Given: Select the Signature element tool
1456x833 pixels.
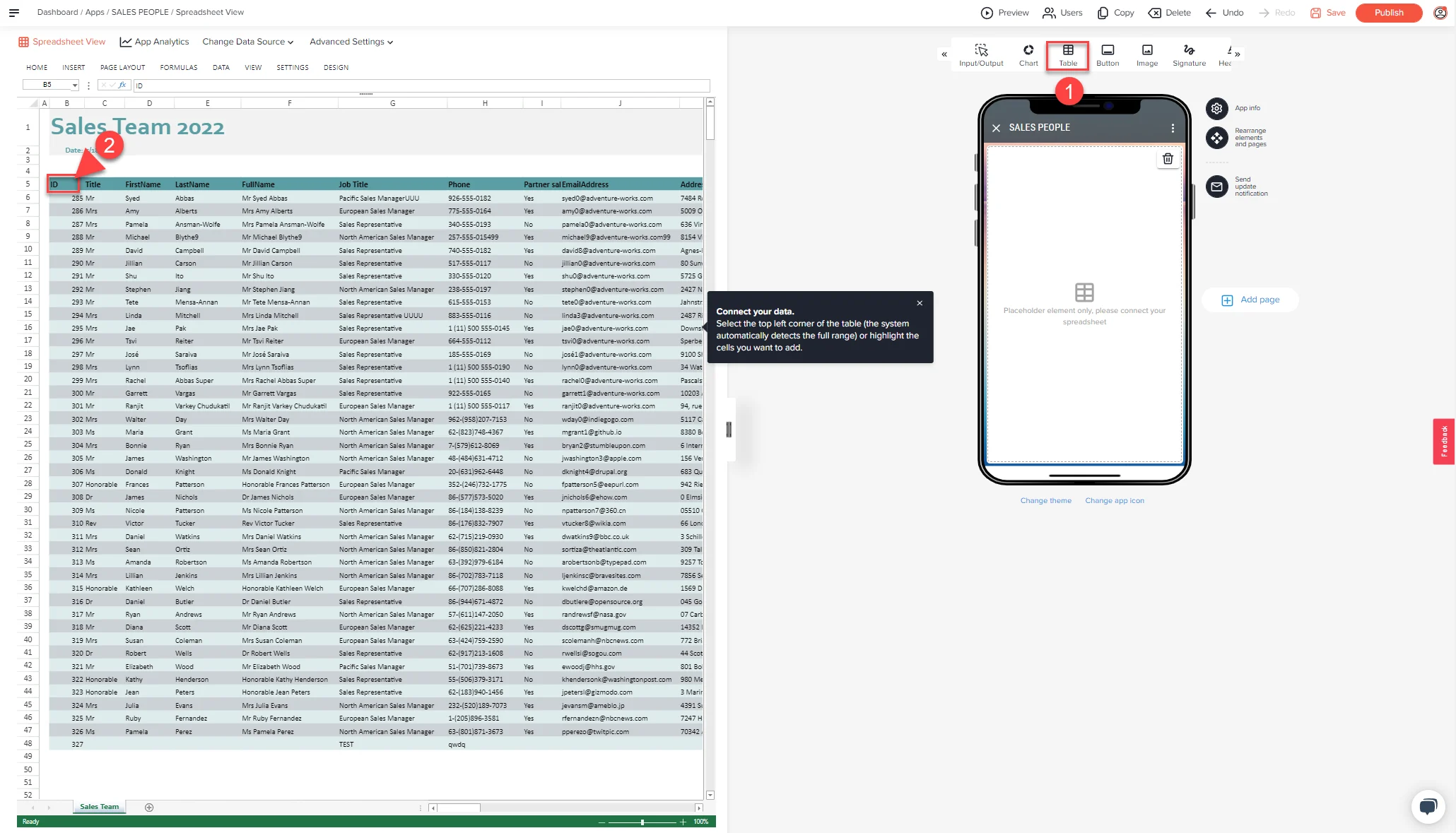Looking at the screenshot, I should tap(1189, 55).
